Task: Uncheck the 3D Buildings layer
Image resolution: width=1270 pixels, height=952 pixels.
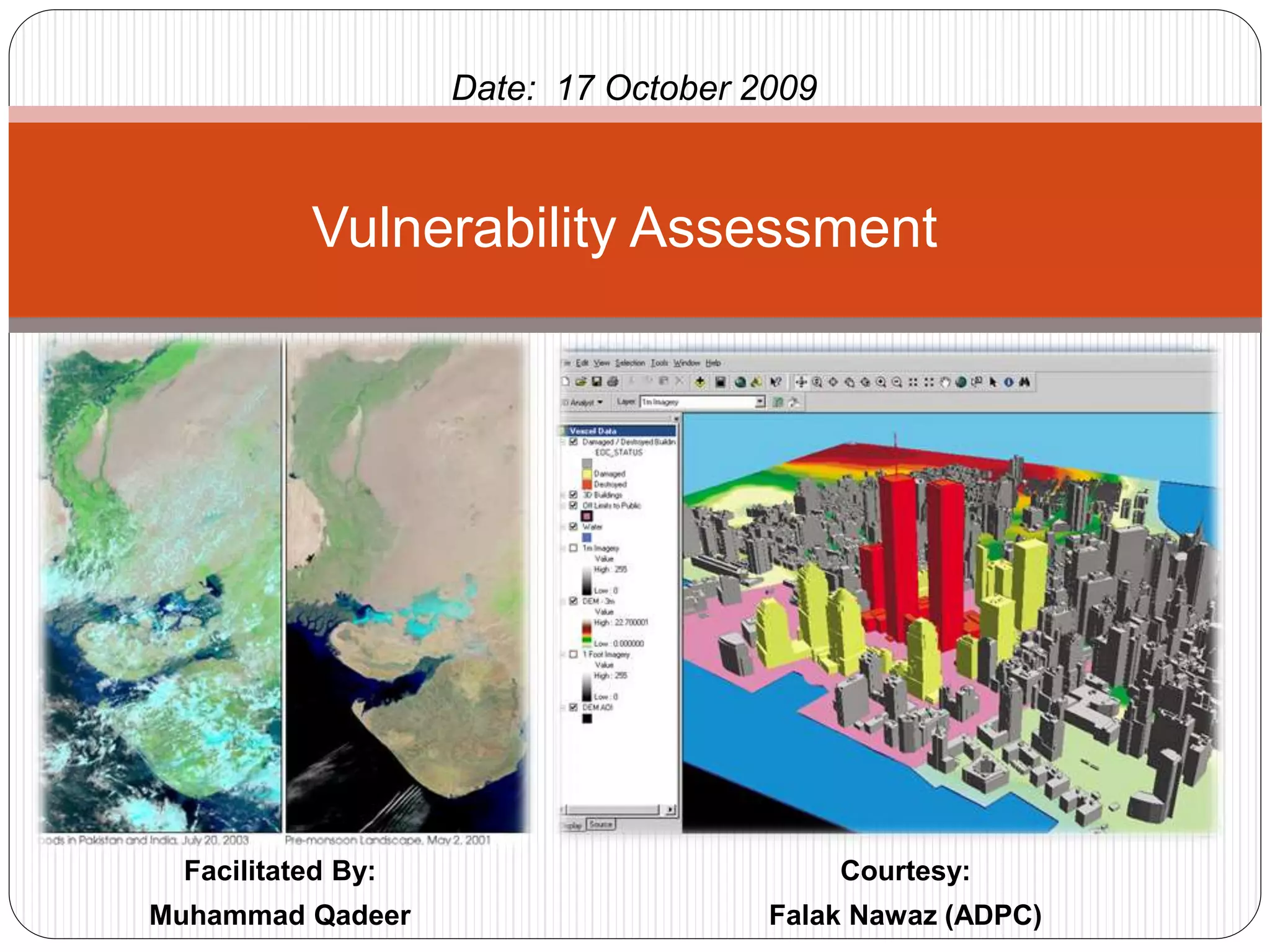Action: 574,495
